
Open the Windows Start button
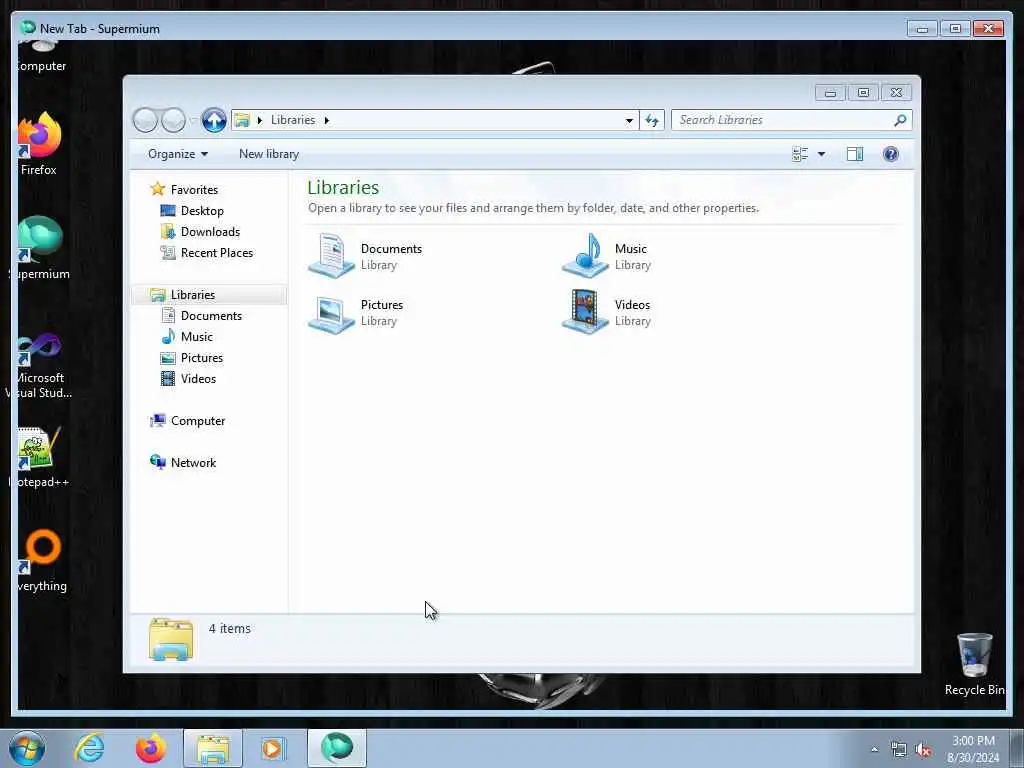pos(27,748)
